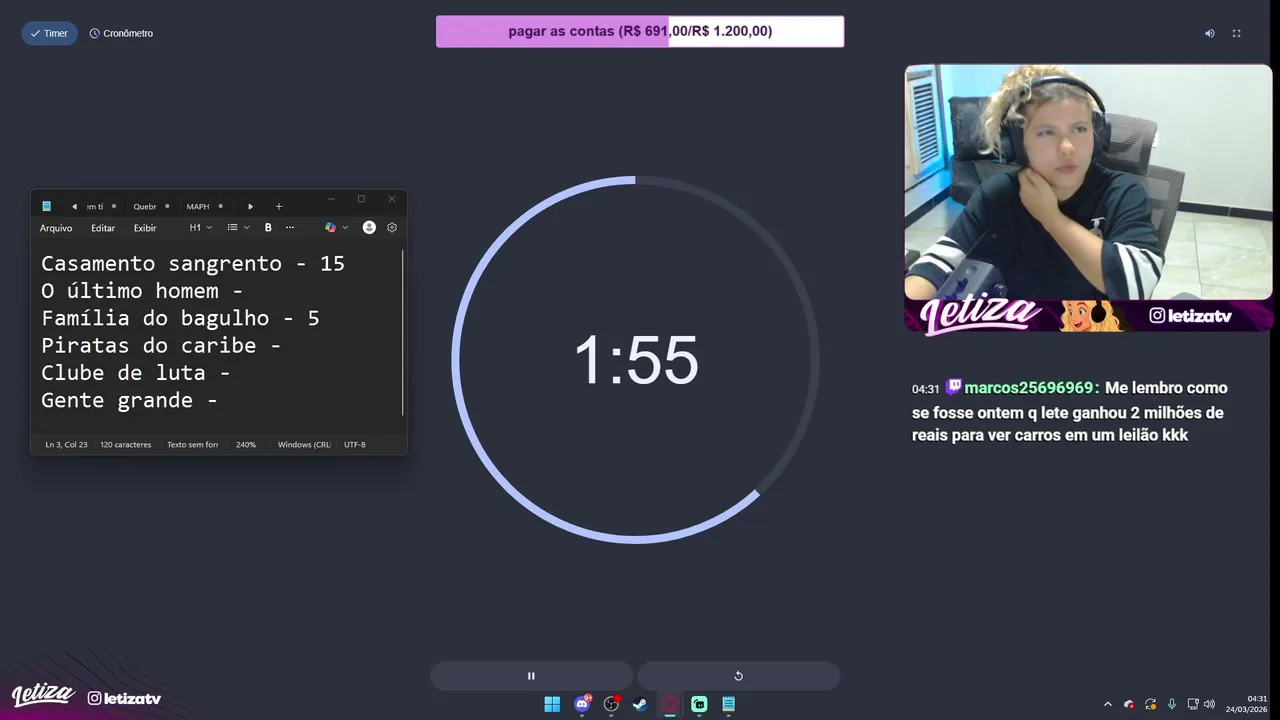Open Notepad settings gear
The height and width of the screenshot is (720, 1280).
[392, 228]
